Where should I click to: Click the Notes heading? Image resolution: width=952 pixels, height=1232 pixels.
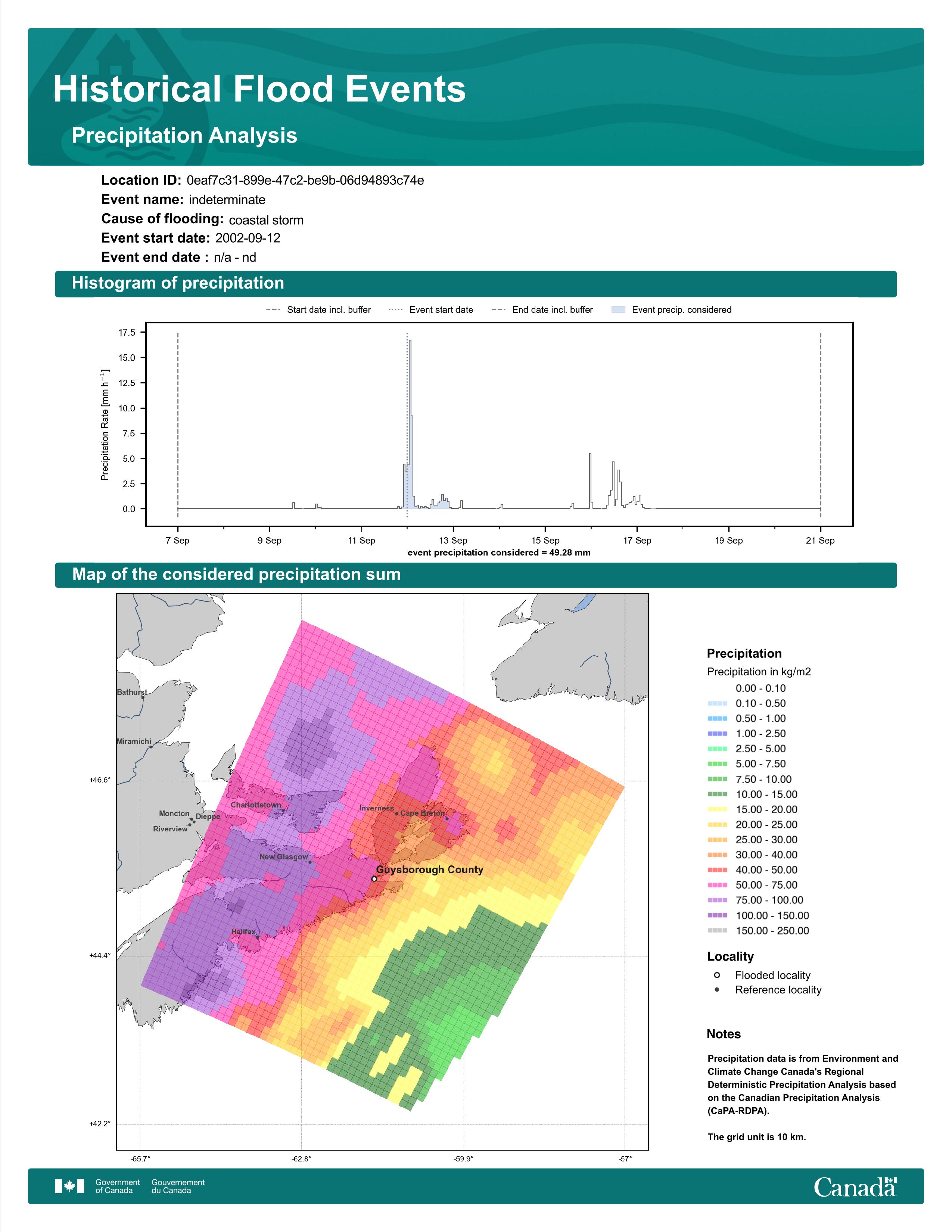[x=724, y=1034]
